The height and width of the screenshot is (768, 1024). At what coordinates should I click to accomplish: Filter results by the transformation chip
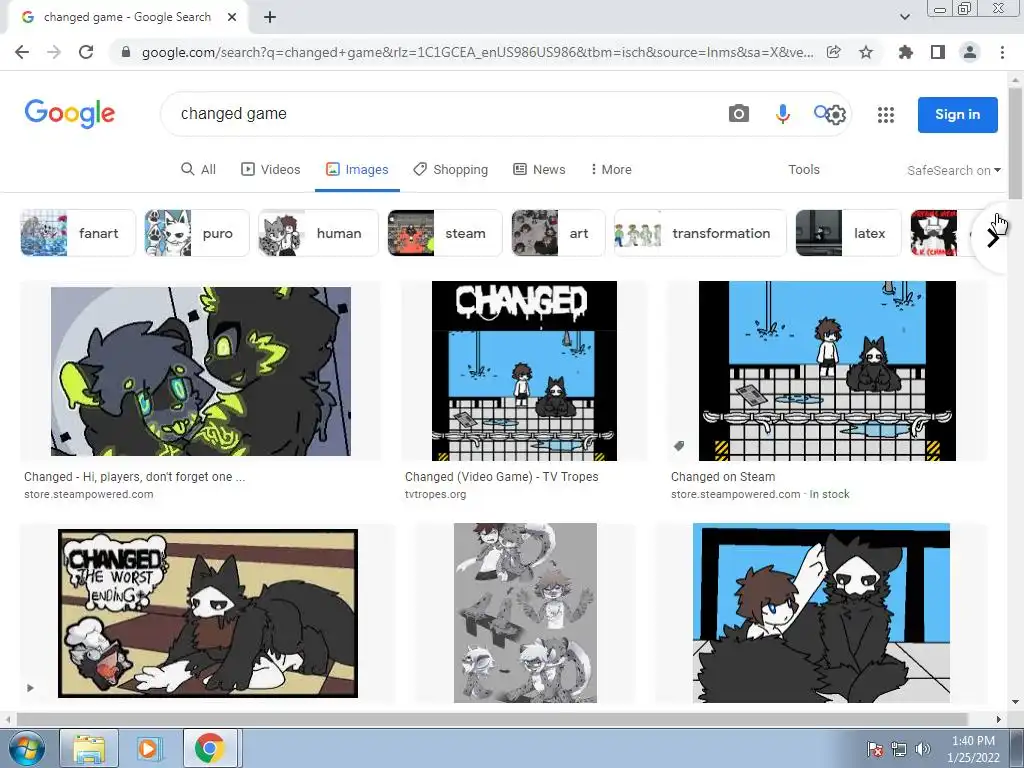pyautogui.click(x=700, y=233)
